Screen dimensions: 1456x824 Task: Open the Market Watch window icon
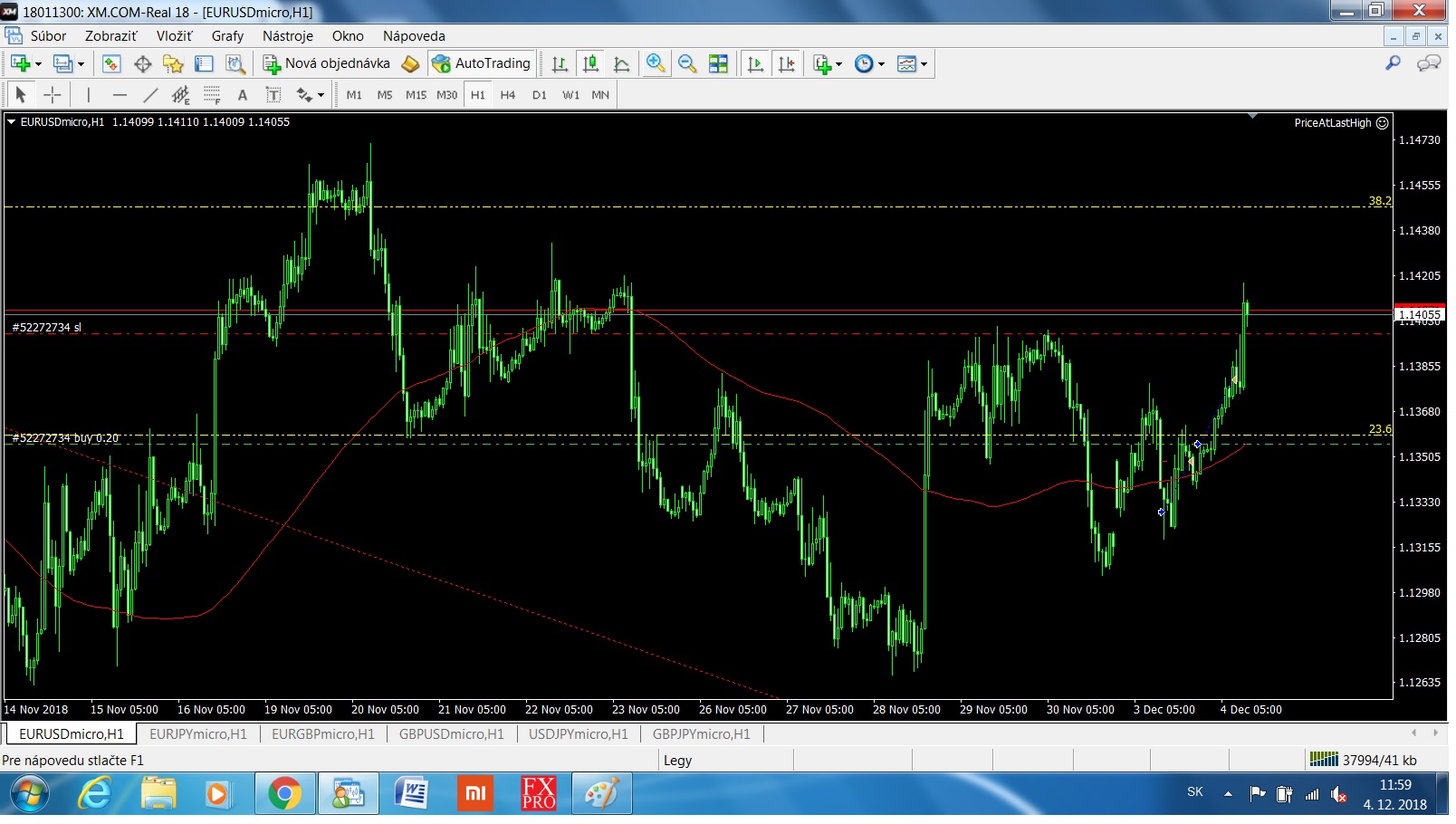click(x=111, y=63)
